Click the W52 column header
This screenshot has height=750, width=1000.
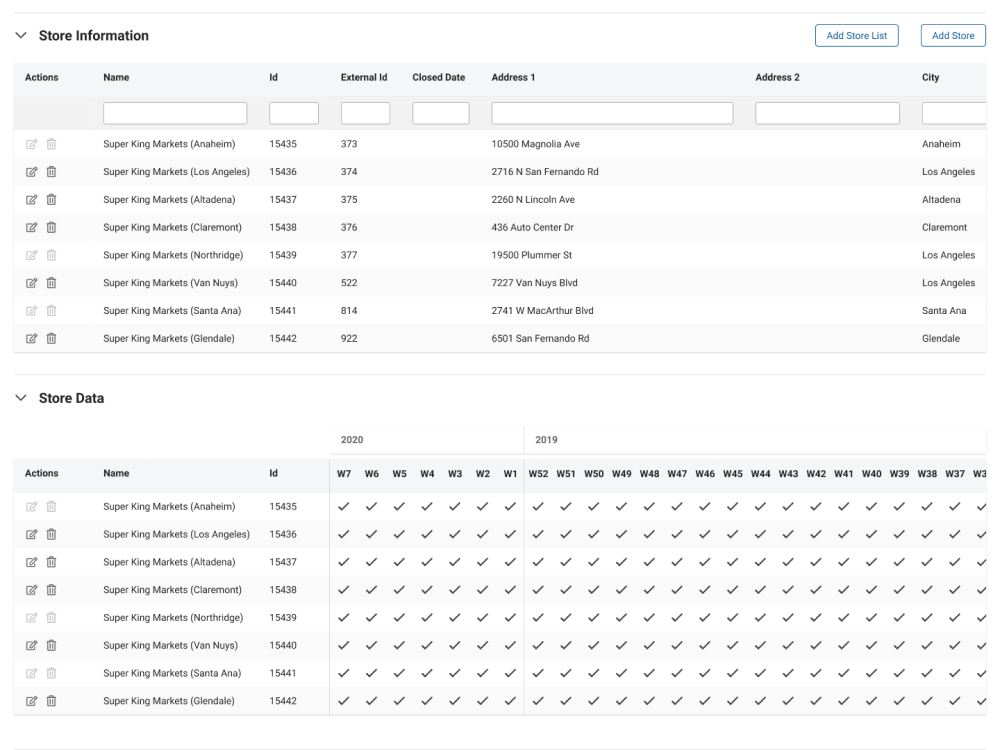pyautogui.click(x=538, y=474)
